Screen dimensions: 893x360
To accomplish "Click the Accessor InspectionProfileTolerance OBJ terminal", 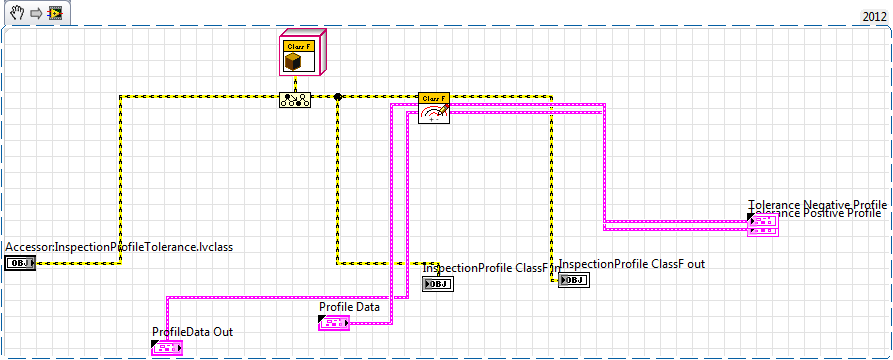I will click(20, 263).
